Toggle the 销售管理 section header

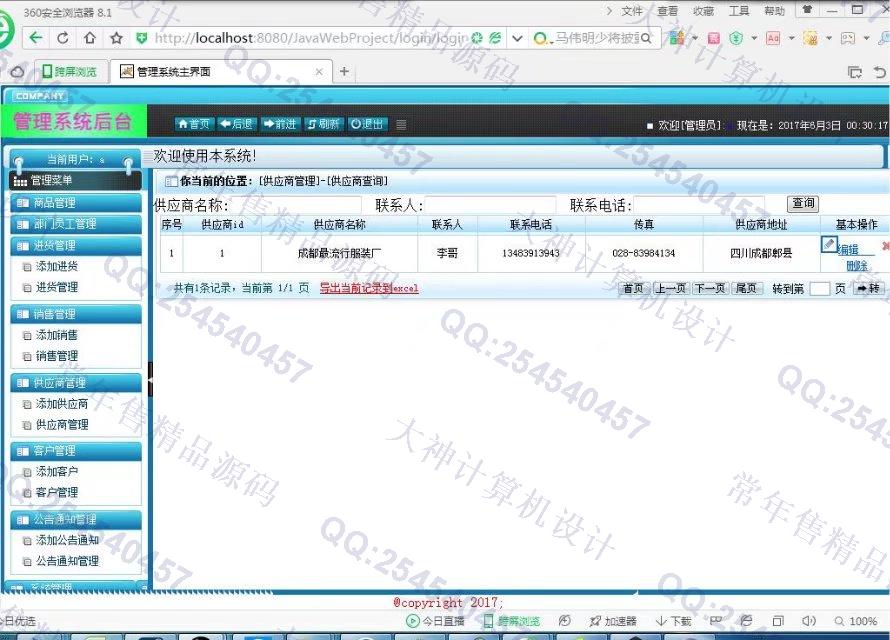76,314
